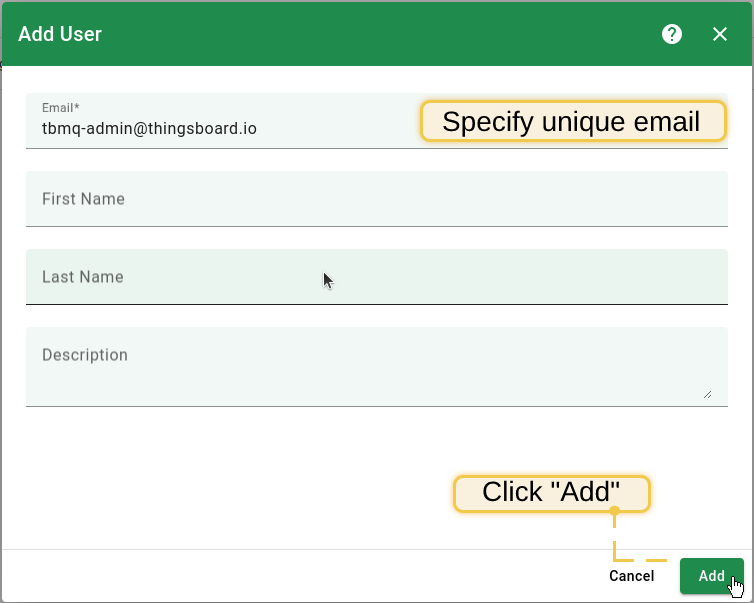This screenshot has width=754, height=603.
Task: Click the "Last Name" placeholder text
Action: point(83,277)
